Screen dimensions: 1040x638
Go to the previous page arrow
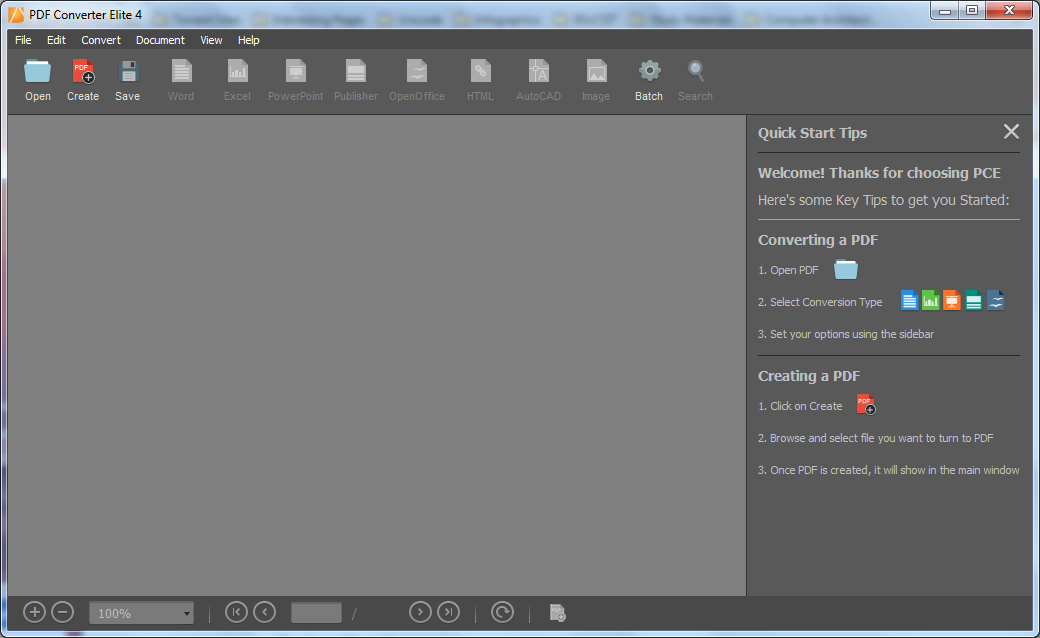tap(265, 612)
